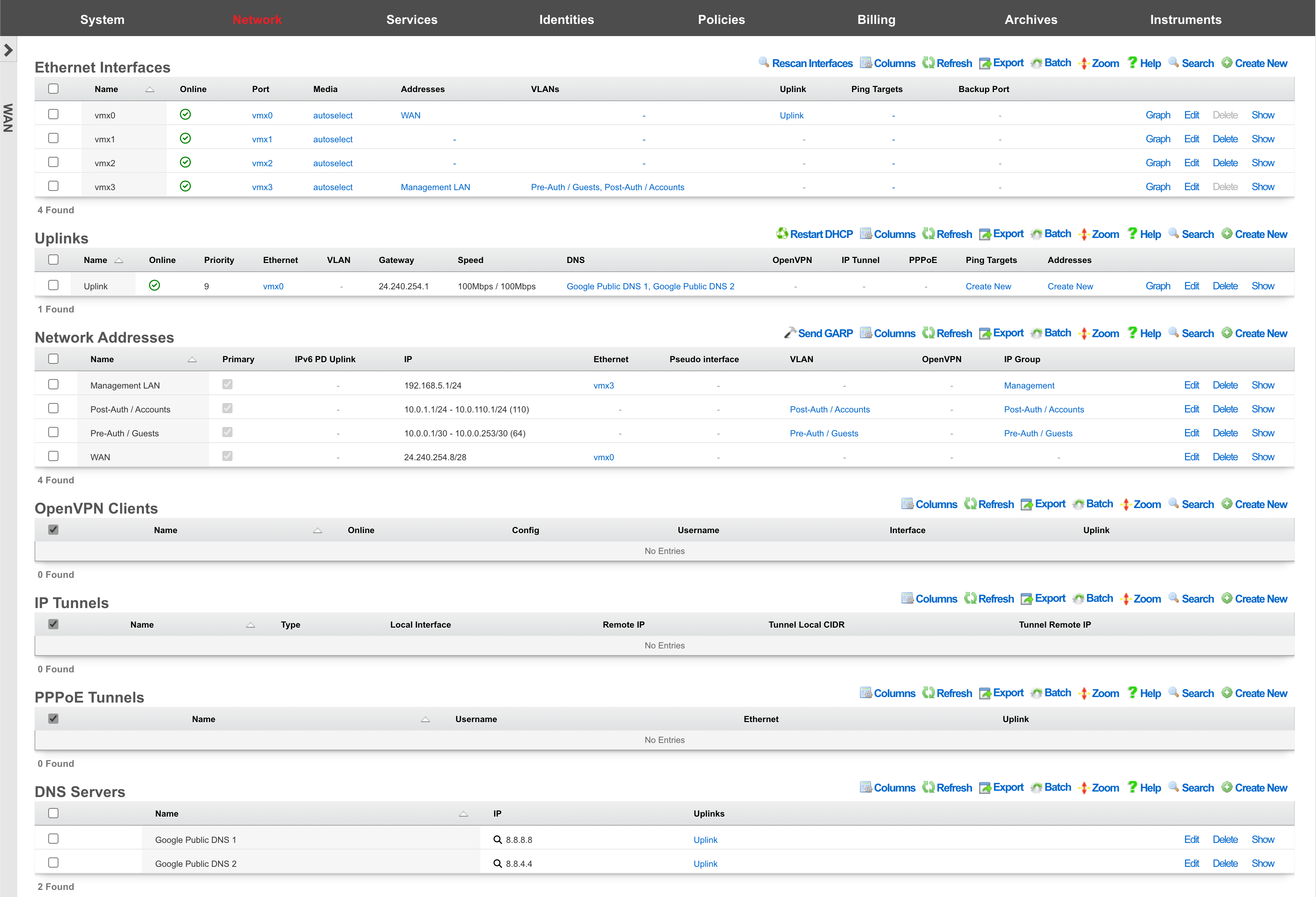Delete the Pre-Auth / Guests address
The height and width of the screenshot is (897, 1316).
[1225, 433]
